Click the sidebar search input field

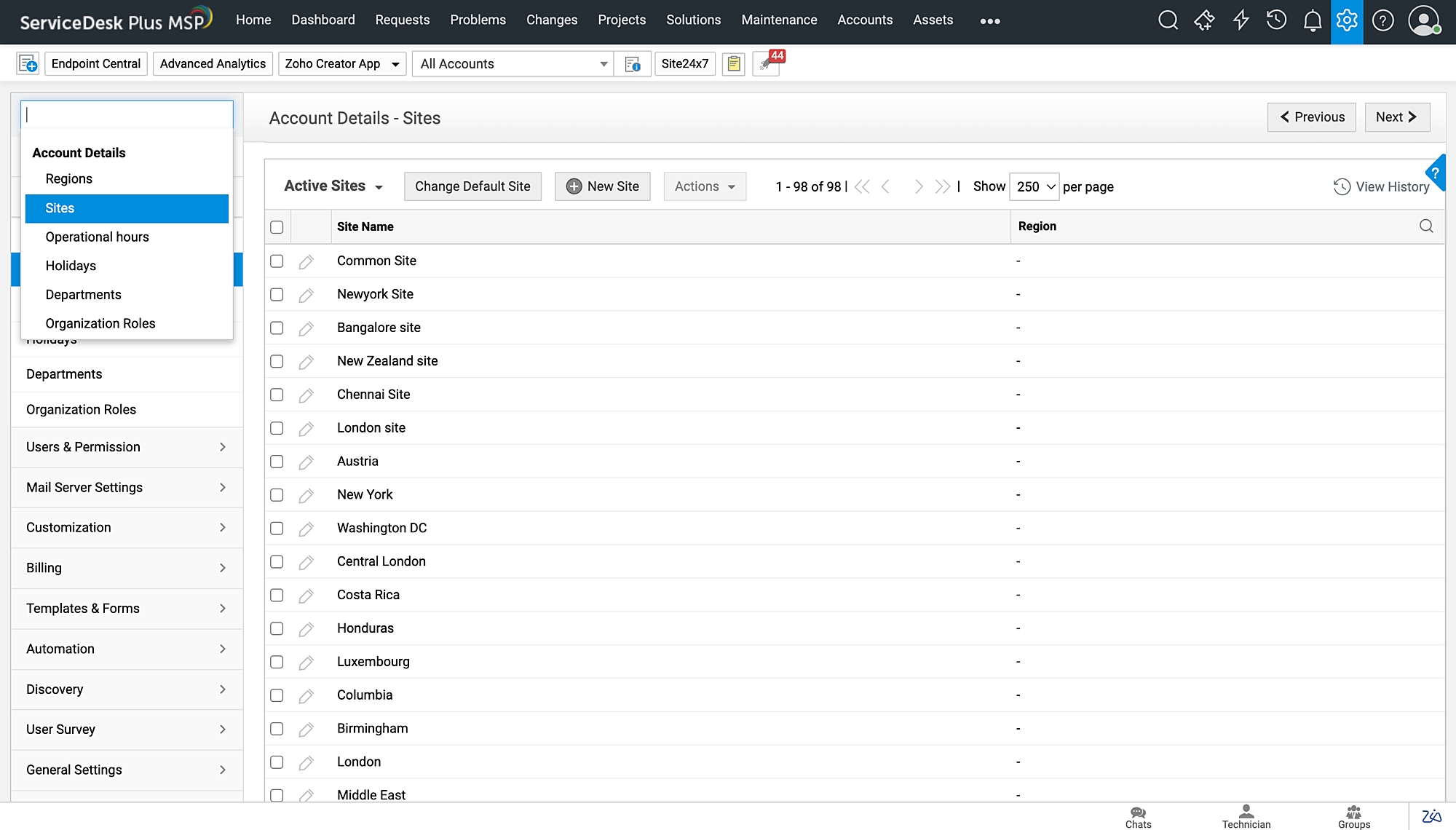(127, 115)
